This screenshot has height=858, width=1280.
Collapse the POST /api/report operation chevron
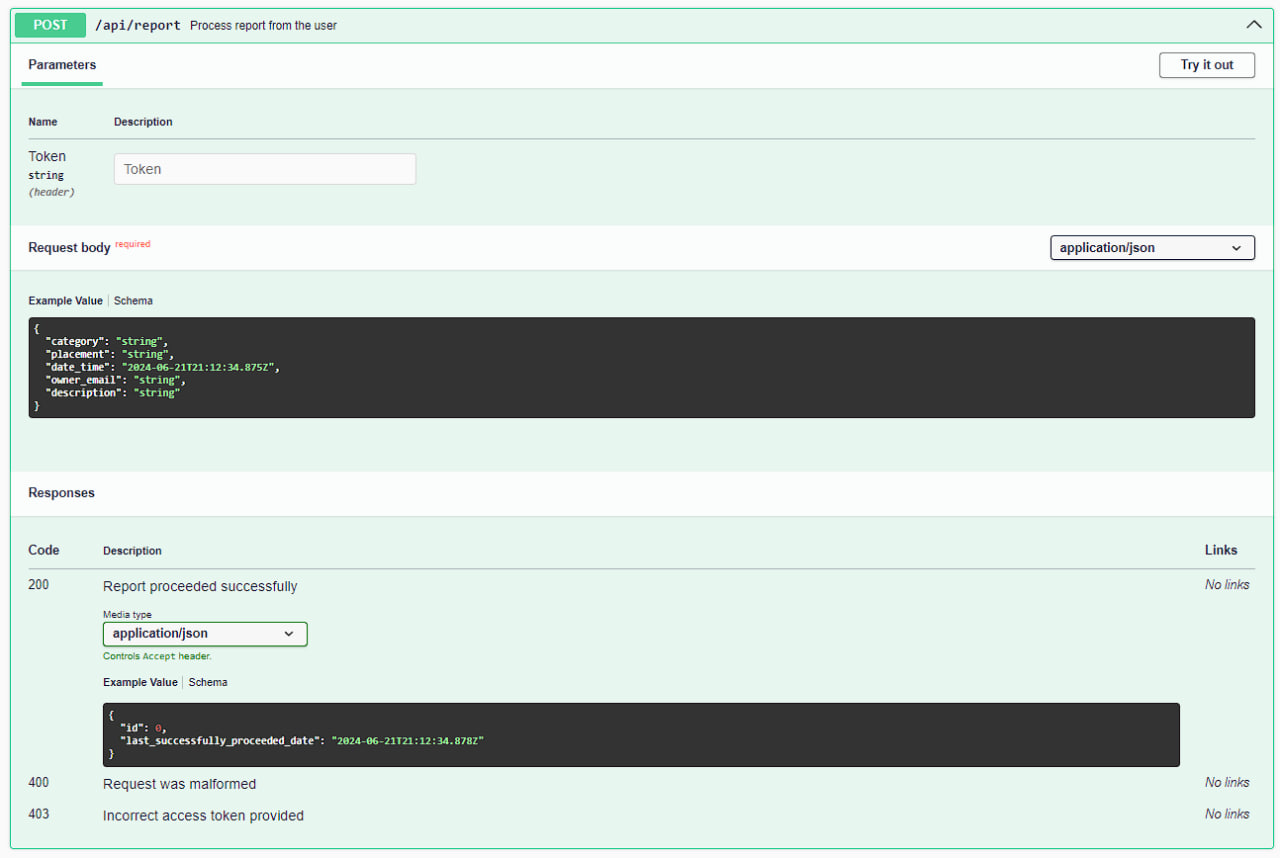pyautogui.click(x=1253, y=25)
